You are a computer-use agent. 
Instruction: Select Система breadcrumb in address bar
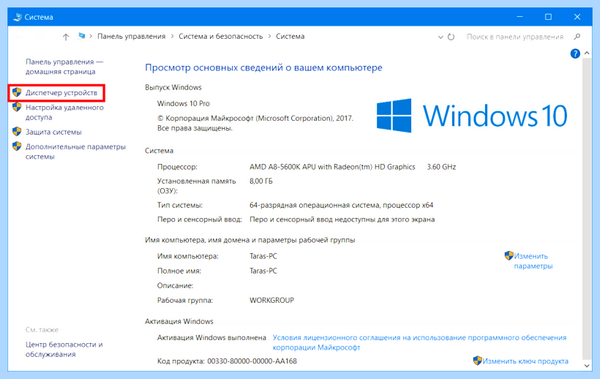(x=290, y=36)
